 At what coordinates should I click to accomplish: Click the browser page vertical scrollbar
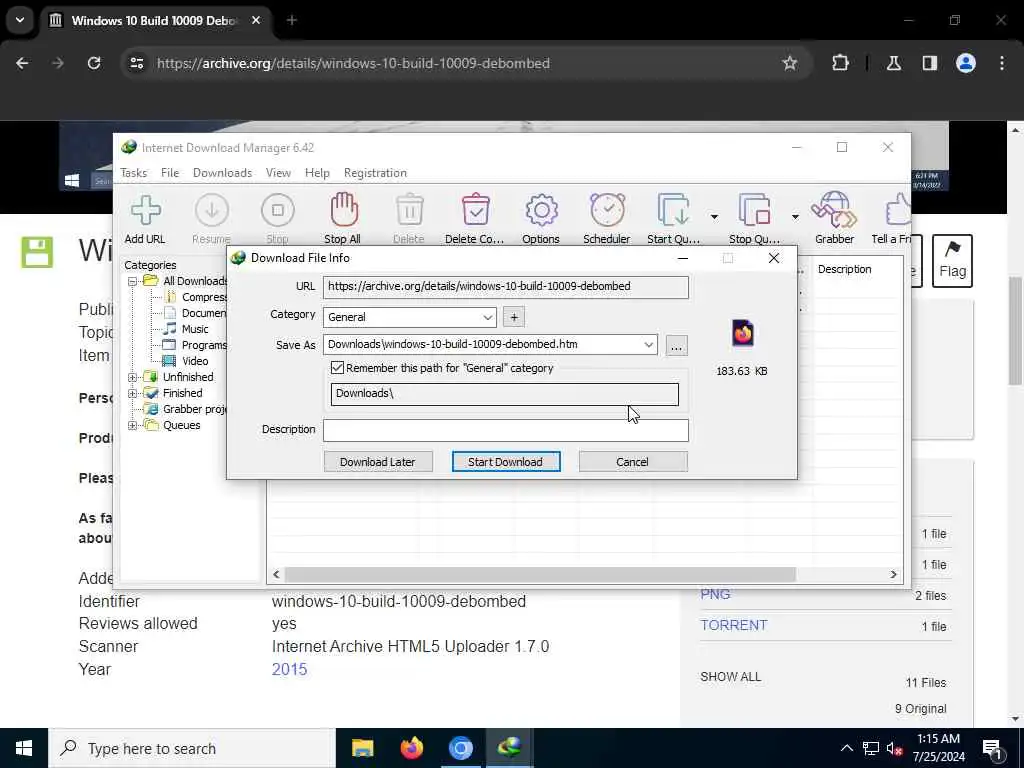tap(1016, 330)
